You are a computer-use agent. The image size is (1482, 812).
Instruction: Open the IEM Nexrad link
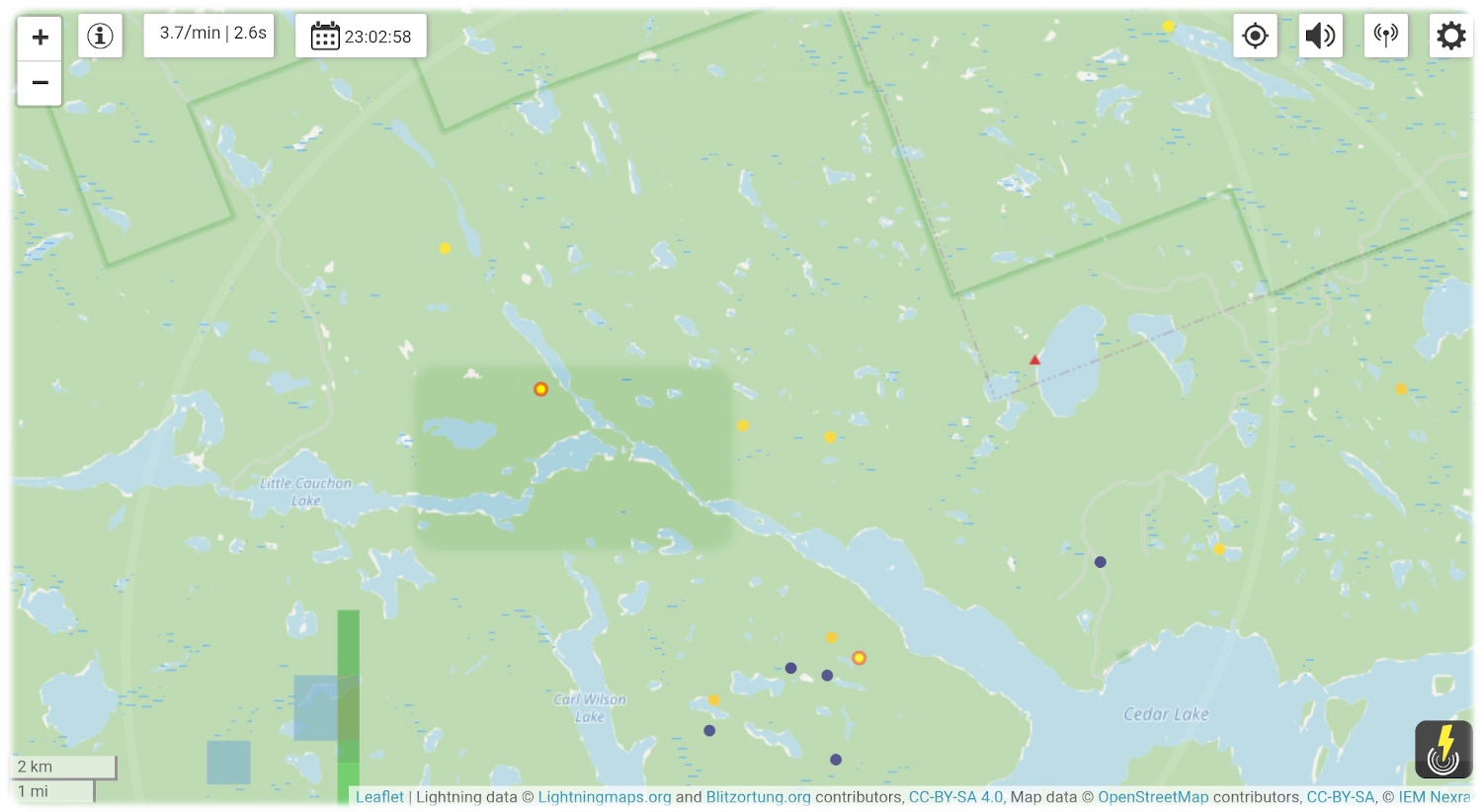pos(1435,797)
